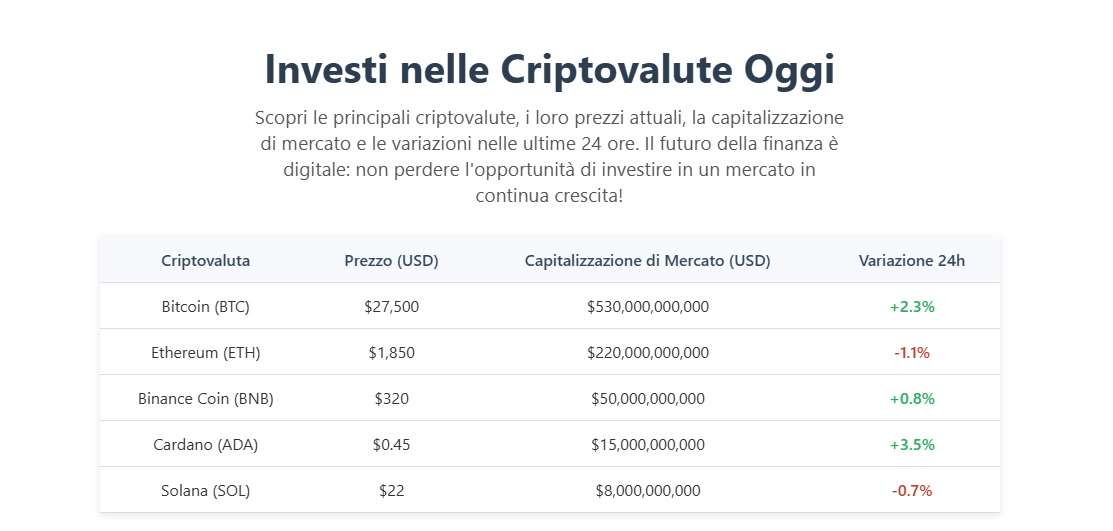Click the Ethereum (ETH) cell

pos(206,353)
